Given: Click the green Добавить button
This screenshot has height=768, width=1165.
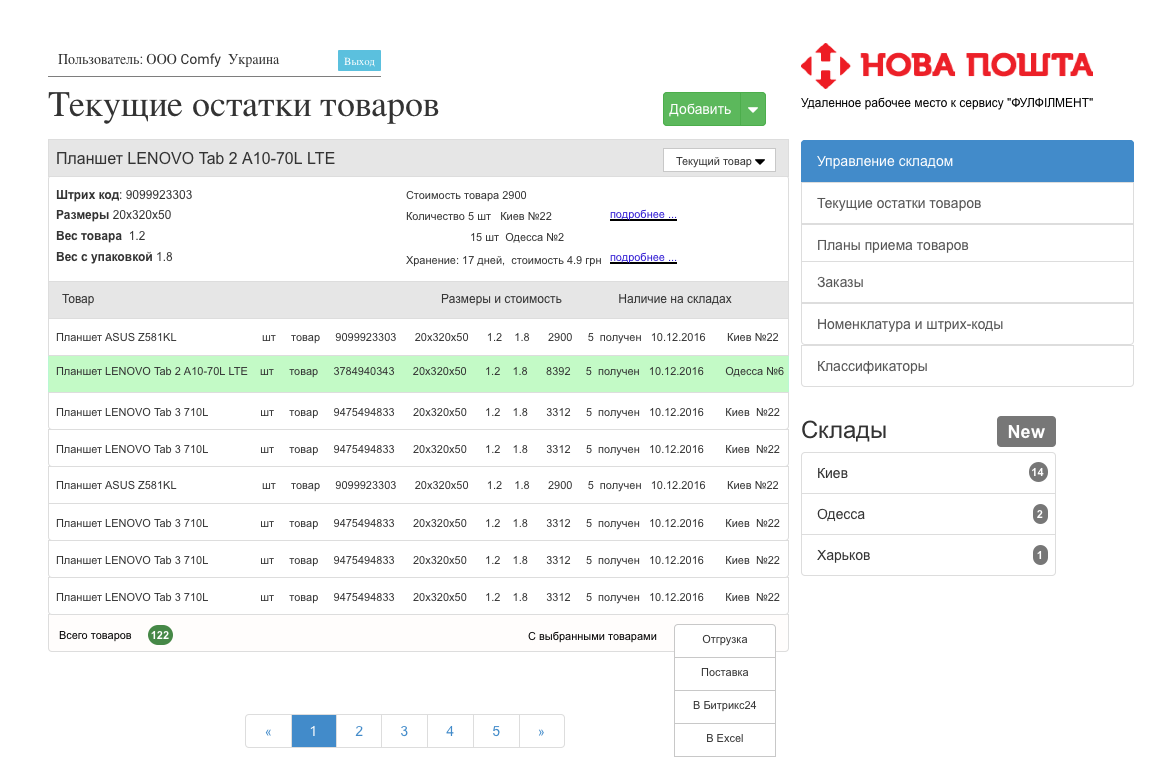Looking at the screenshot, I should tap(701, 109).
